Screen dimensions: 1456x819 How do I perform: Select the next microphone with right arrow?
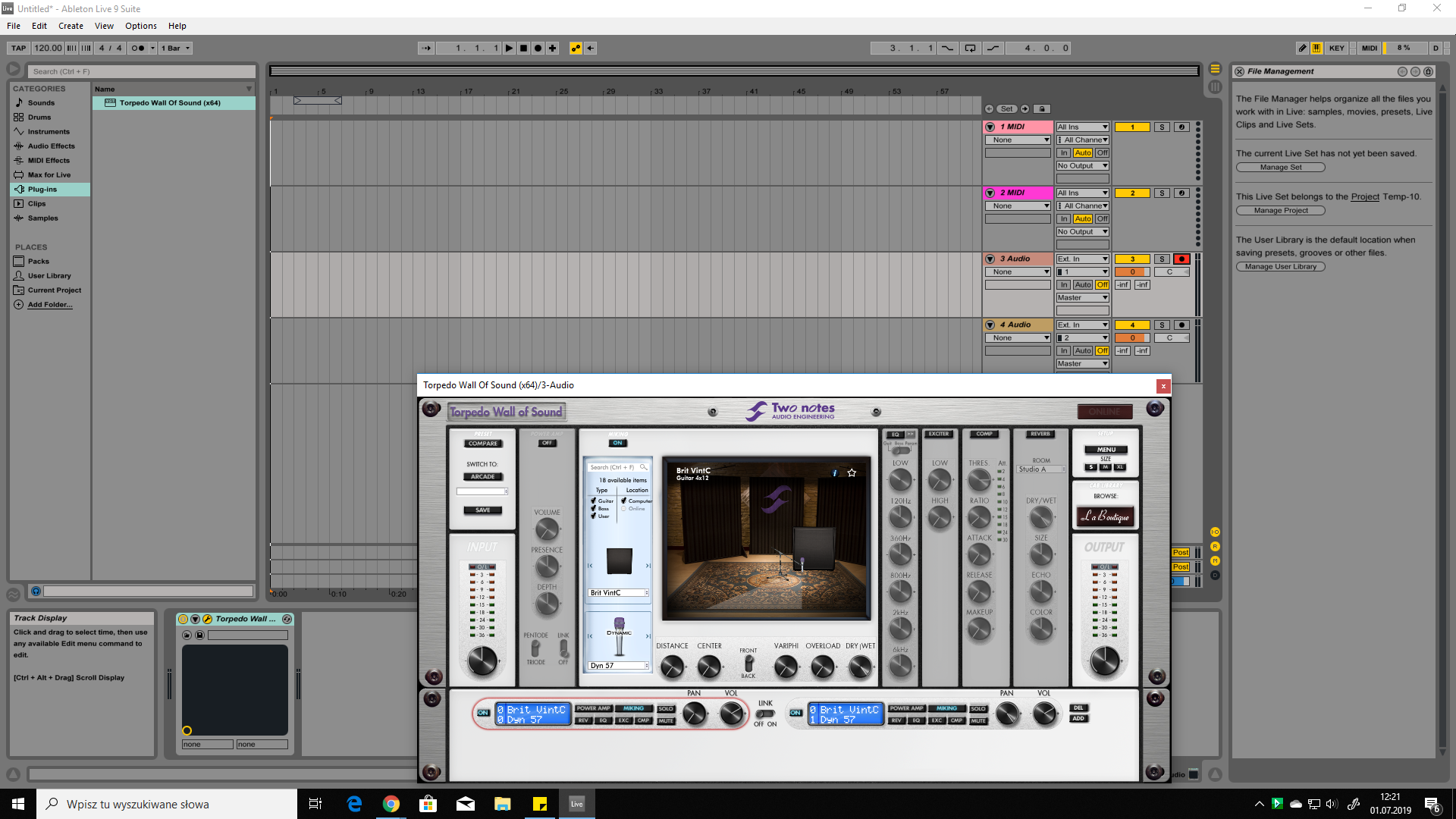648,636
